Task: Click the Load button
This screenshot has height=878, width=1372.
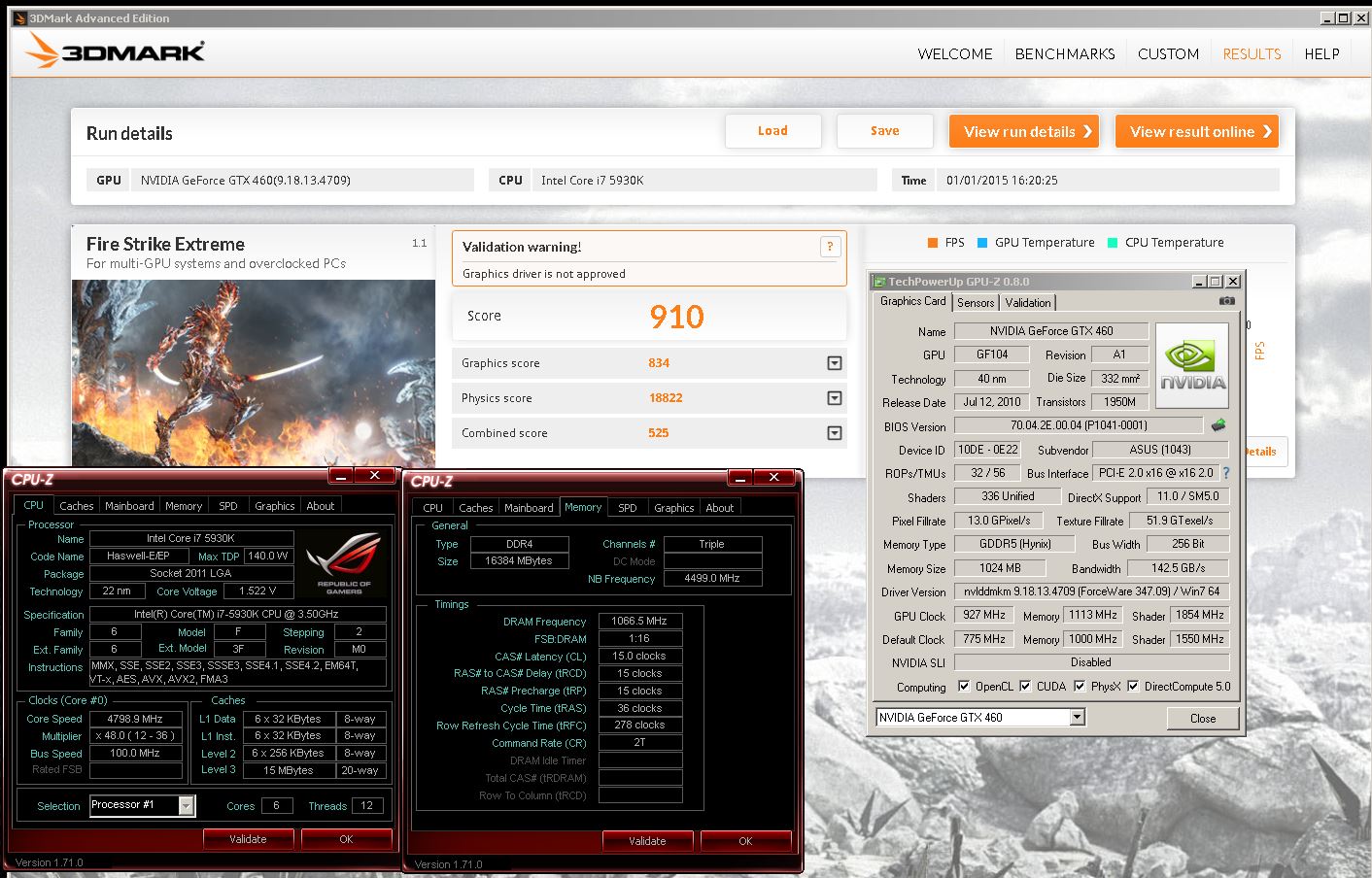Action: coord(773,131)
